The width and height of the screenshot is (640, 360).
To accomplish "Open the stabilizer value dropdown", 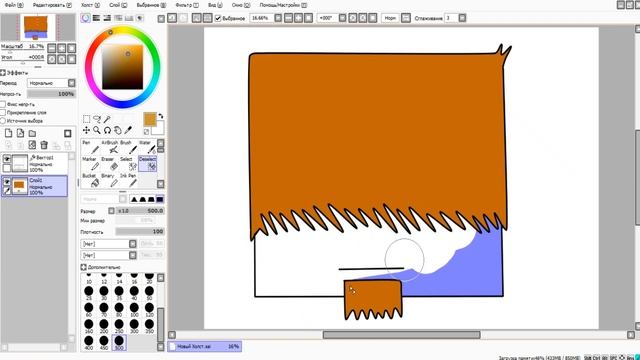I will pos(462,18).
